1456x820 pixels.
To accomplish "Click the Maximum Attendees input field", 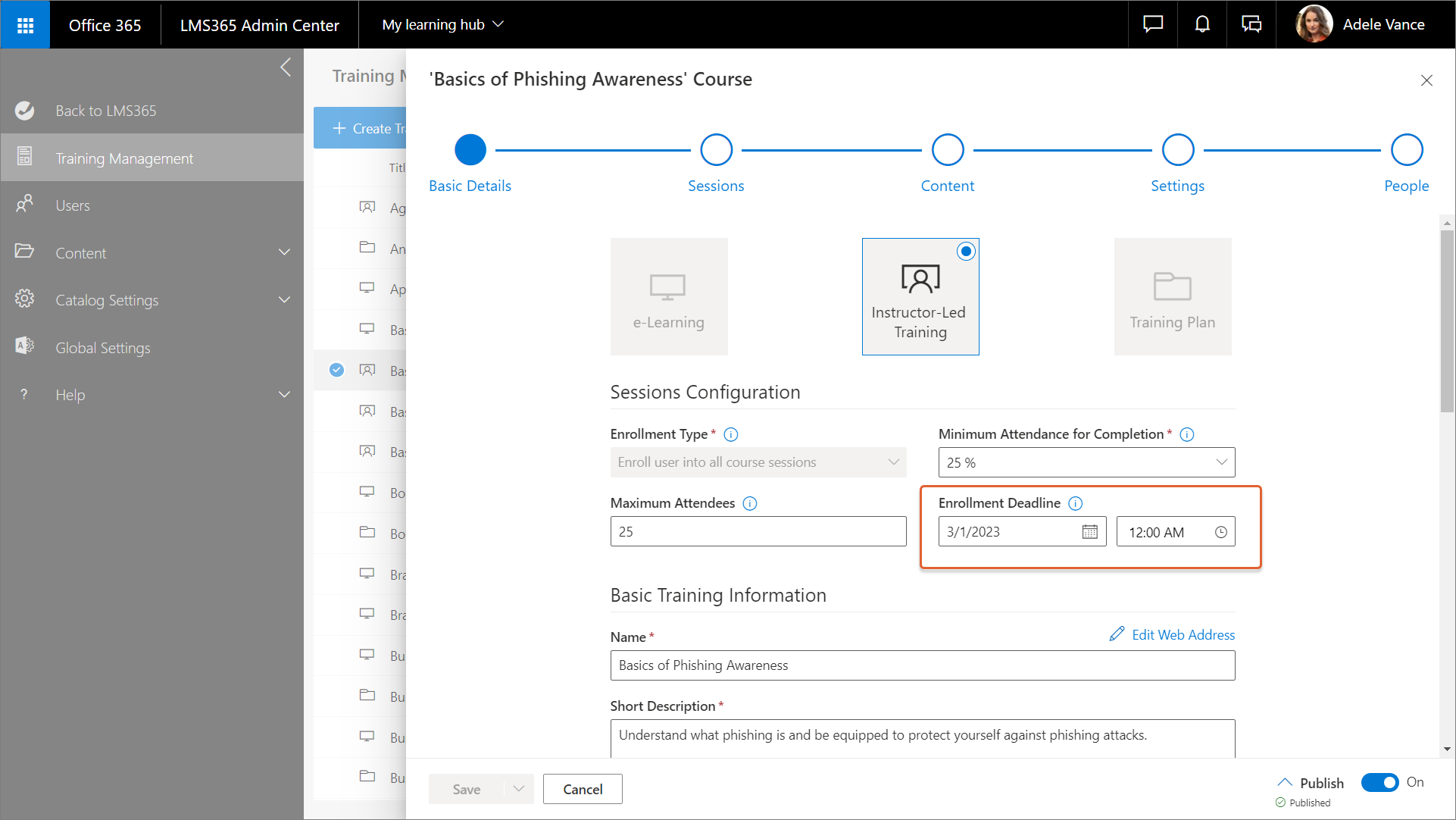I will [758, 532].
